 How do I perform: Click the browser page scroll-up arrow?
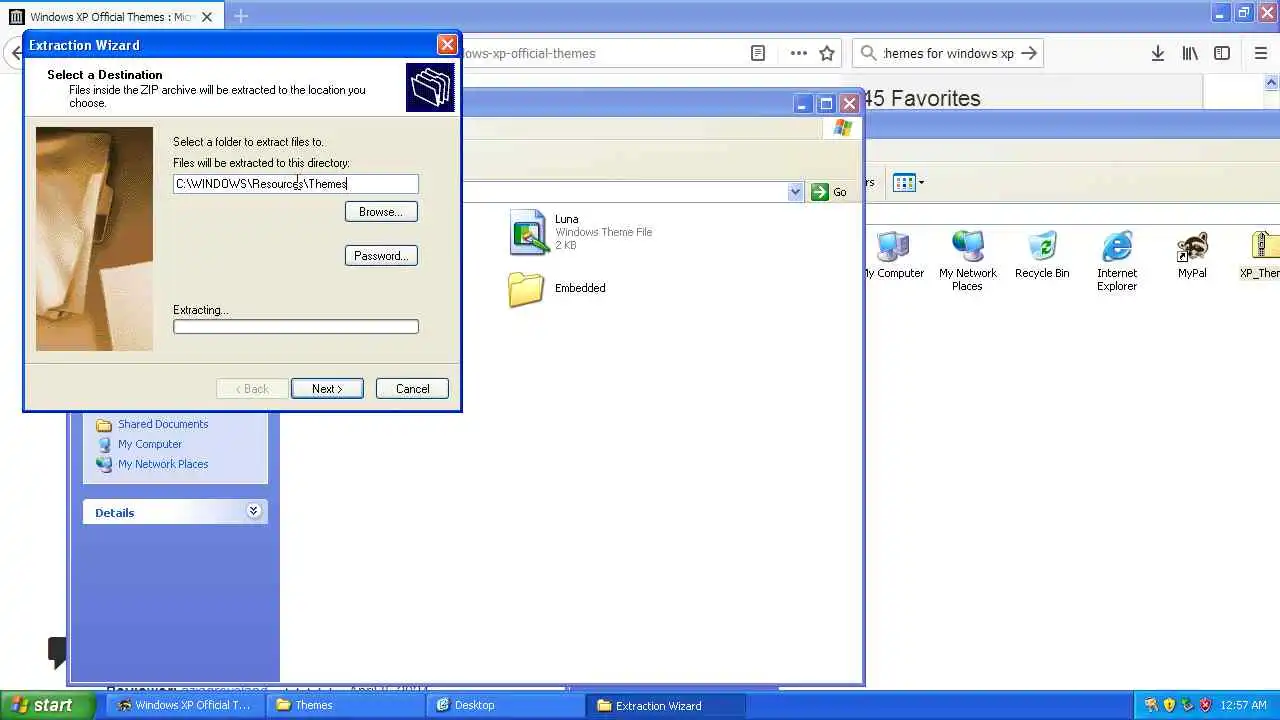[x=1272, y=83]
